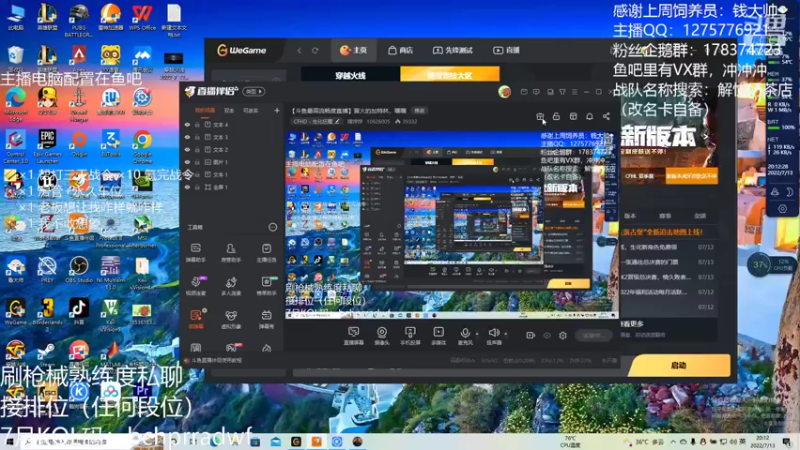Click WeGame refresh button

(315, 50)
